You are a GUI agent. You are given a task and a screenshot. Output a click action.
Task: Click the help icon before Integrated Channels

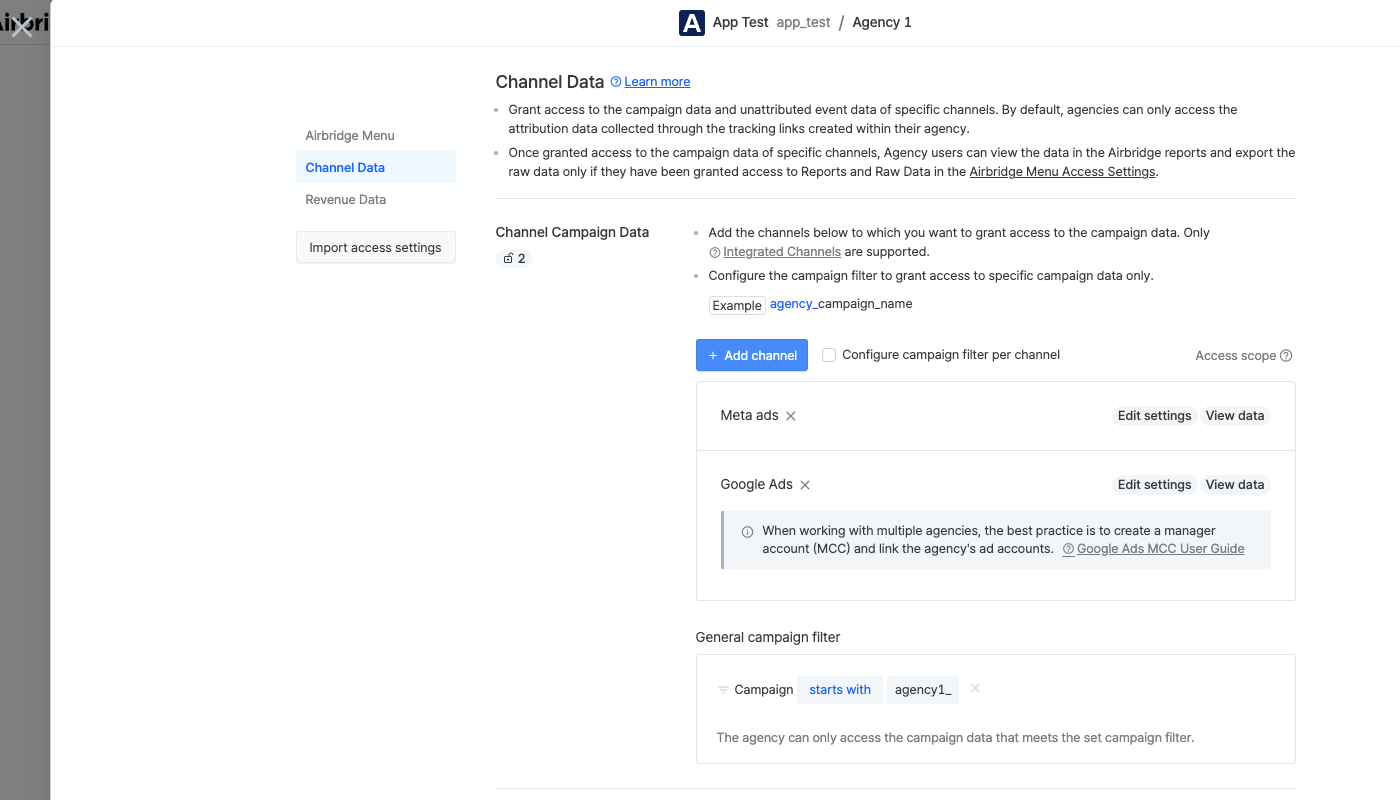pyautogui.click(x=715, y=252)
